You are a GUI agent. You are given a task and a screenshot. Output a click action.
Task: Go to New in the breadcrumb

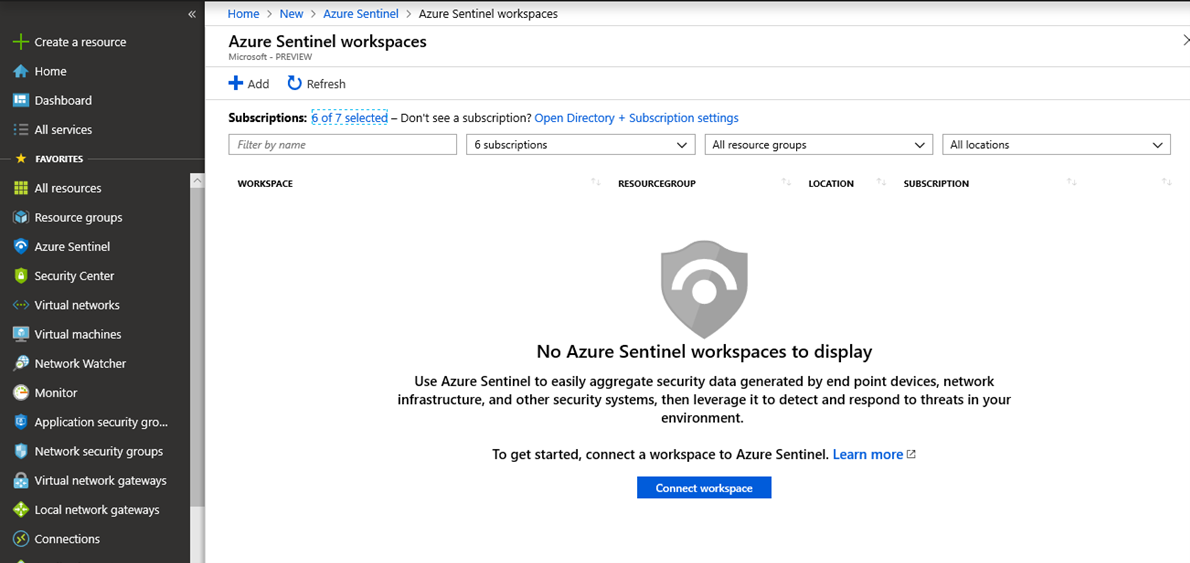[291, 14]
